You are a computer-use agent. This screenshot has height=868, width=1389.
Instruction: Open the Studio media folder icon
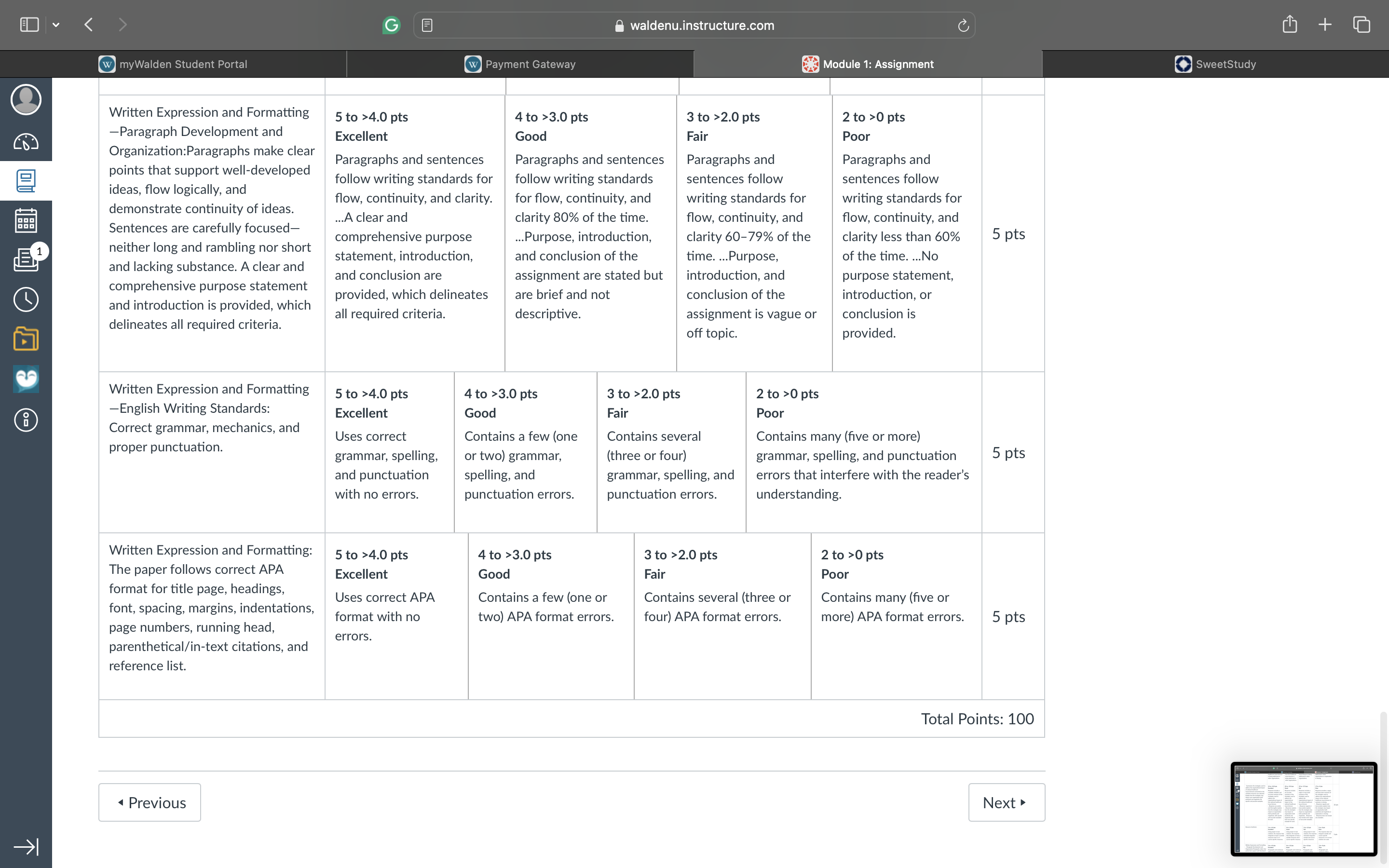(26, 339)
